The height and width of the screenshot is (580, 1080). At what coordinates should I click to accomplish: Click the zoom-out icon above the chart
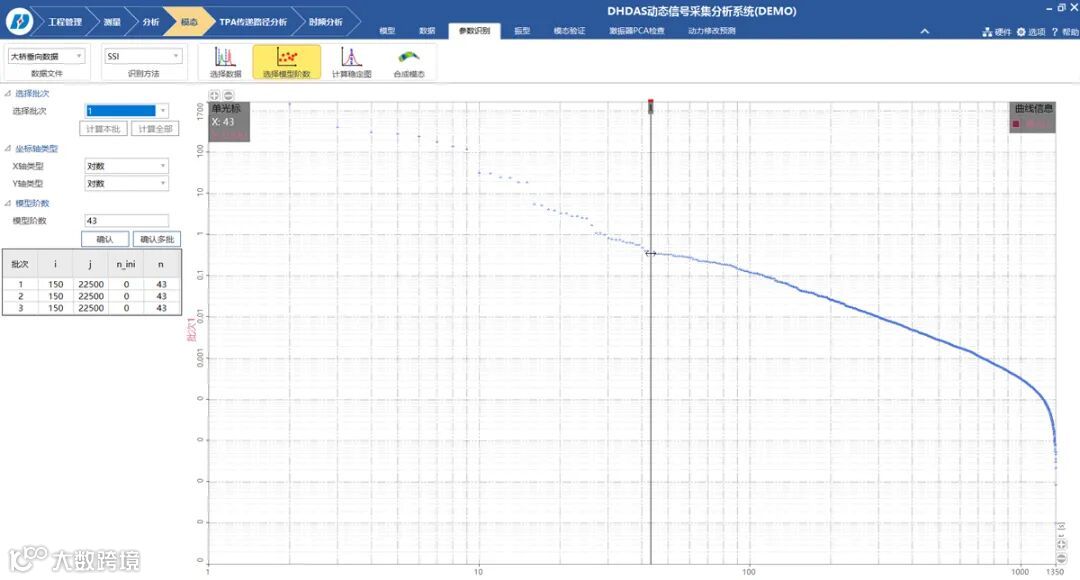point(228,95)
